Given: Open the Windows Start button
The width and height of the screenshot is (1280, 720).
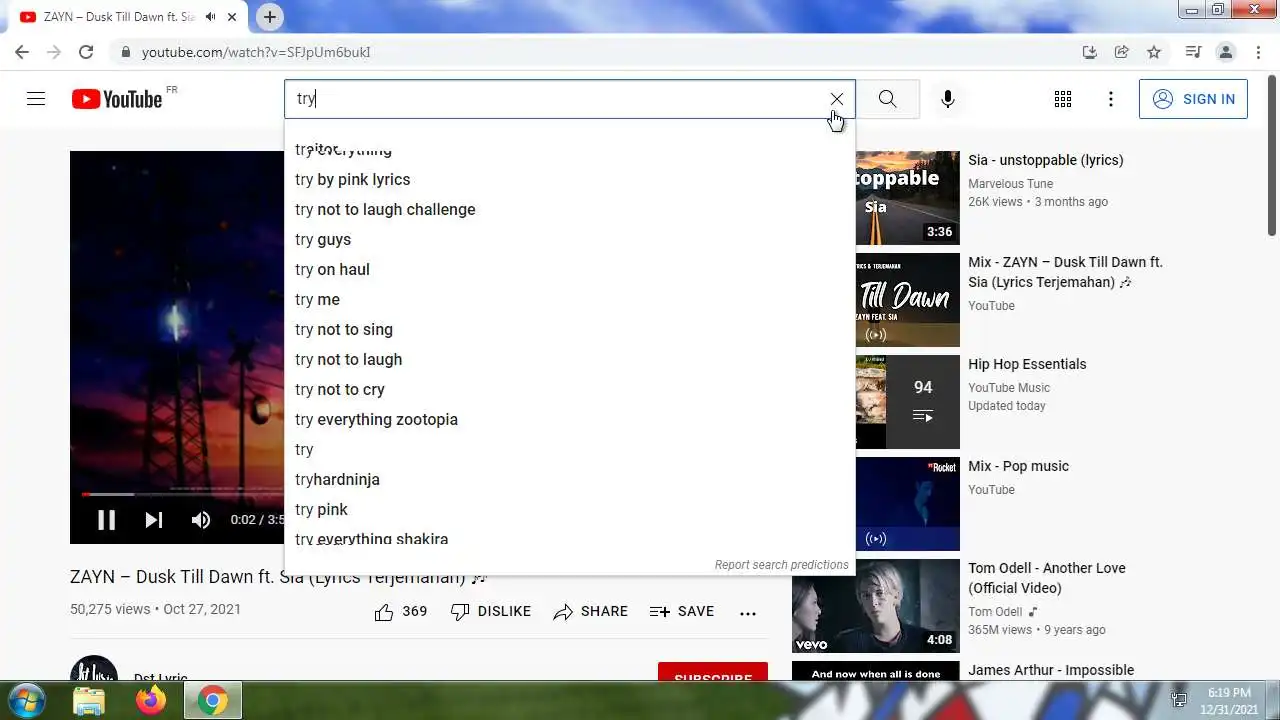Looking at the screenshot, I should 25,700.
